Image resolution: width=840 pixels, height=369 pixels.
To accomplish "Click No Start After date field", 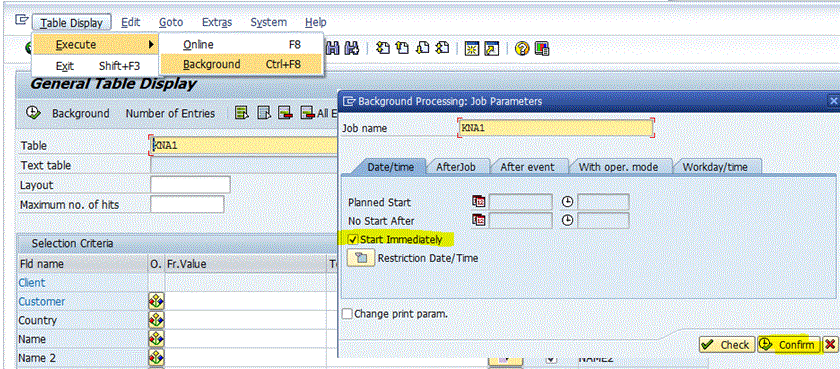I will 520,220.
